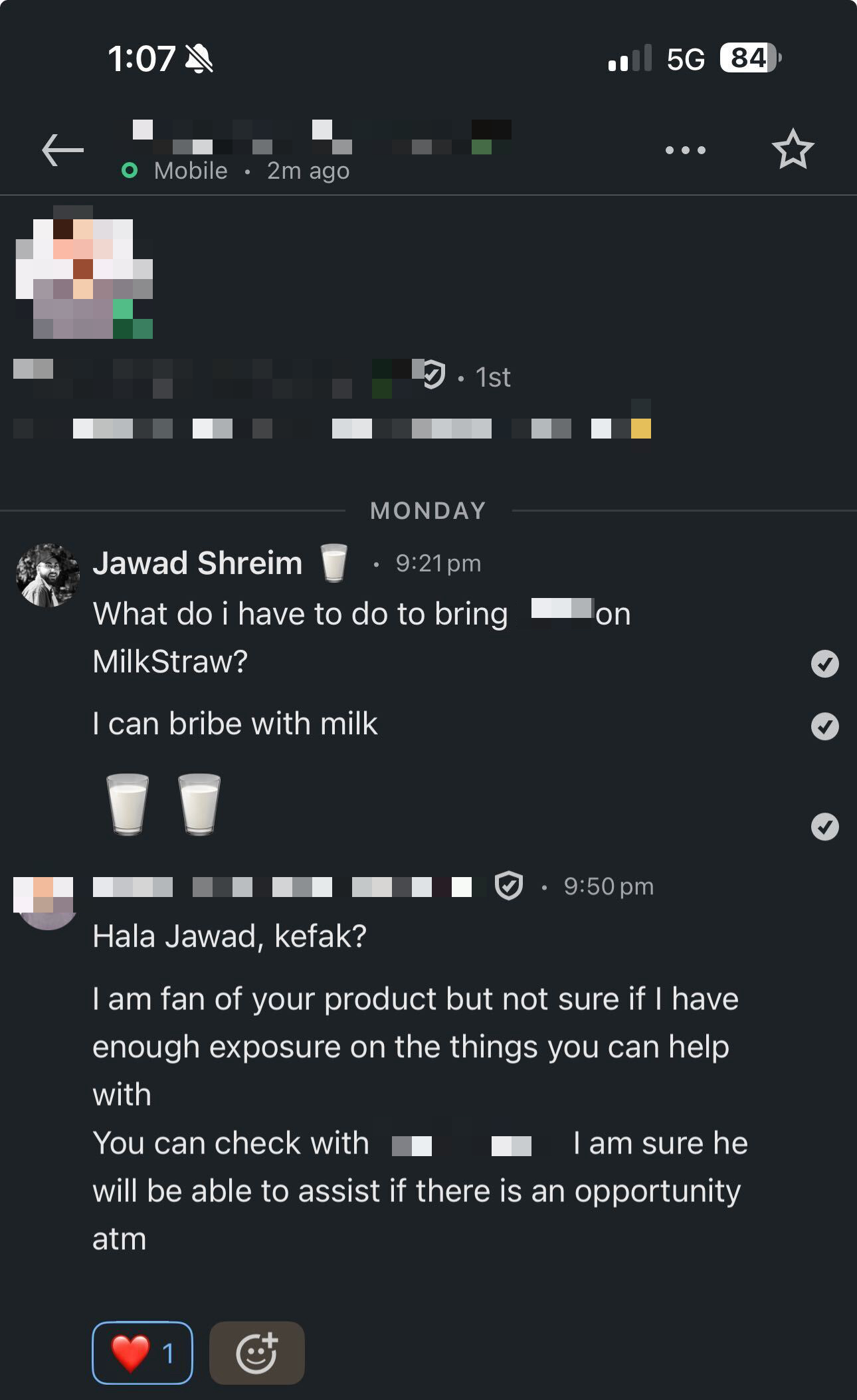857x1400 pixels.
Task: Open the pixelated profile photo
Action: pyautogui.click(x=83, y=272)
